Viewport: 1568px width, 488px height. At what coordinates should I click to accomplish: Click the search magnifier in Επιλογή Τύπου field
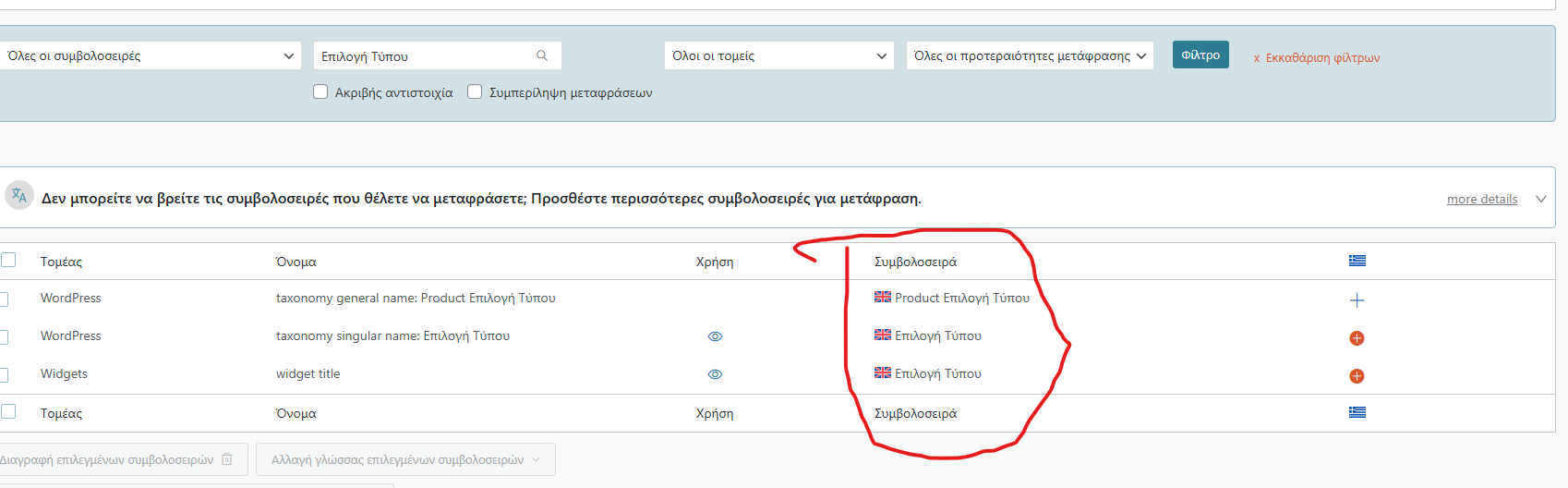(542, 55)
